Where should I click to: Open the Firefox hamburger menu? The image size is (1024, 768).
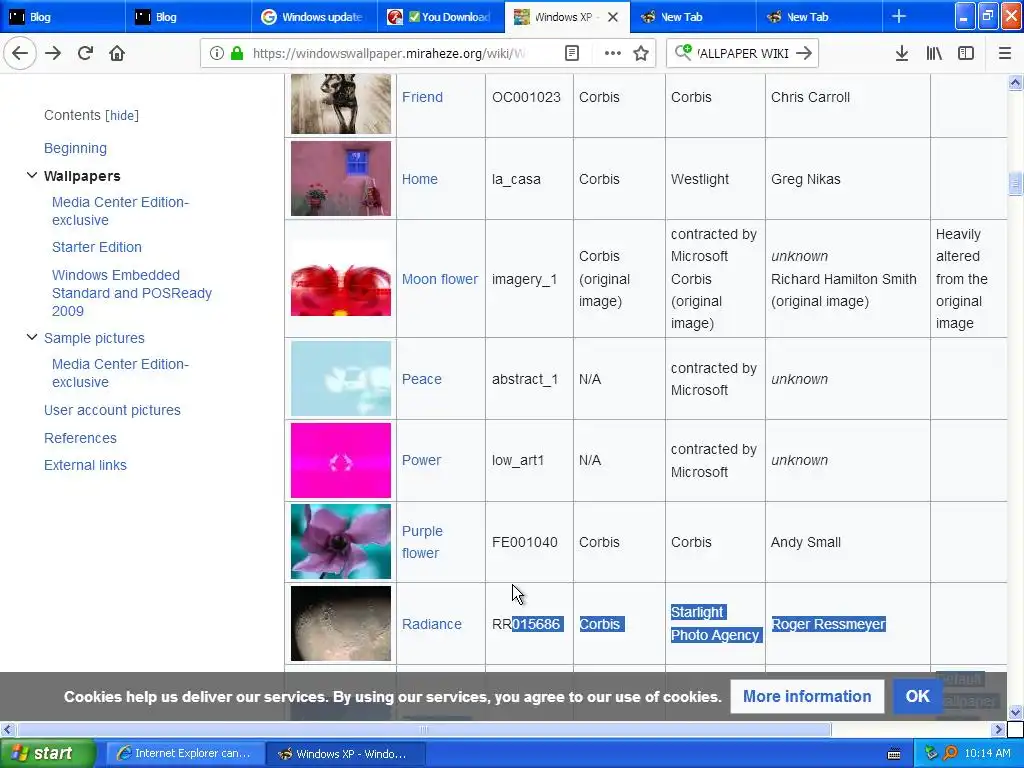point(1004,53)
